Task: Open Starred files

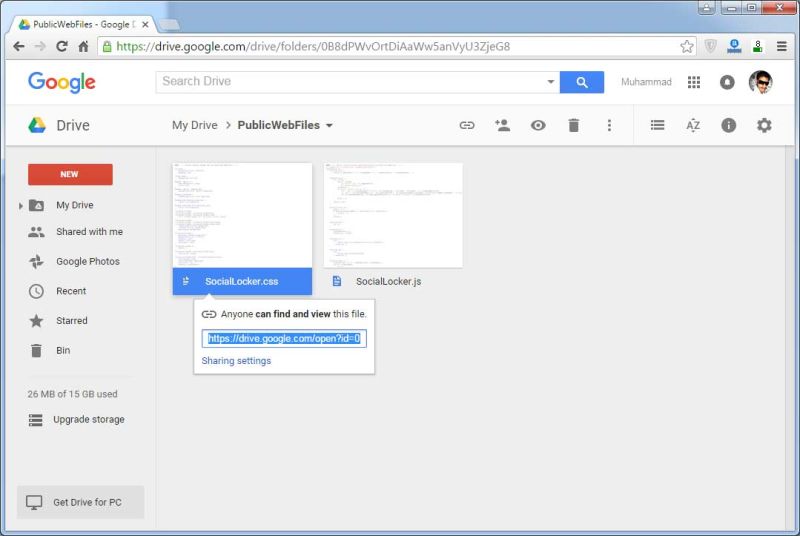Action: tap(71, 321)
